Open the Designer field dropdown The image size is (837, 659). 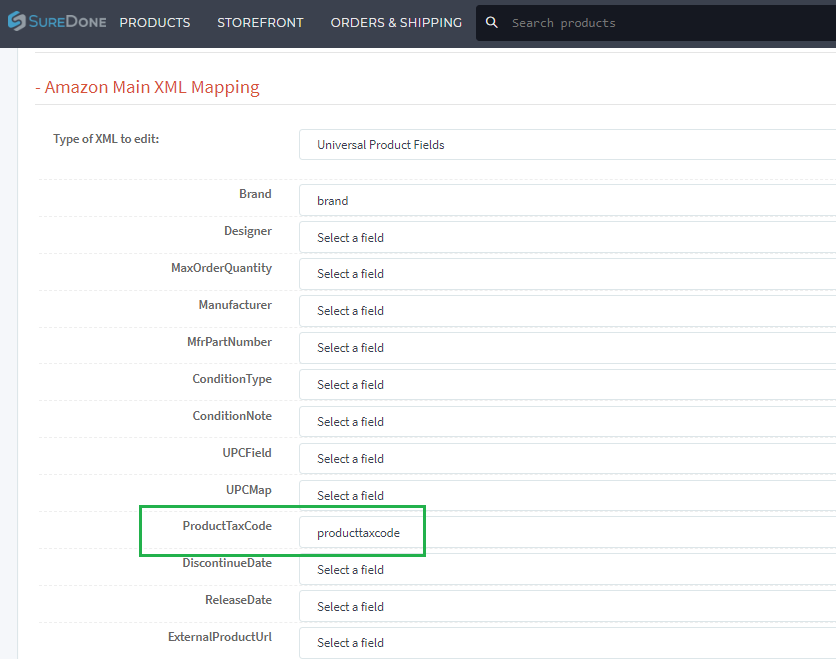pyautogui.click(x=568, y=237)
